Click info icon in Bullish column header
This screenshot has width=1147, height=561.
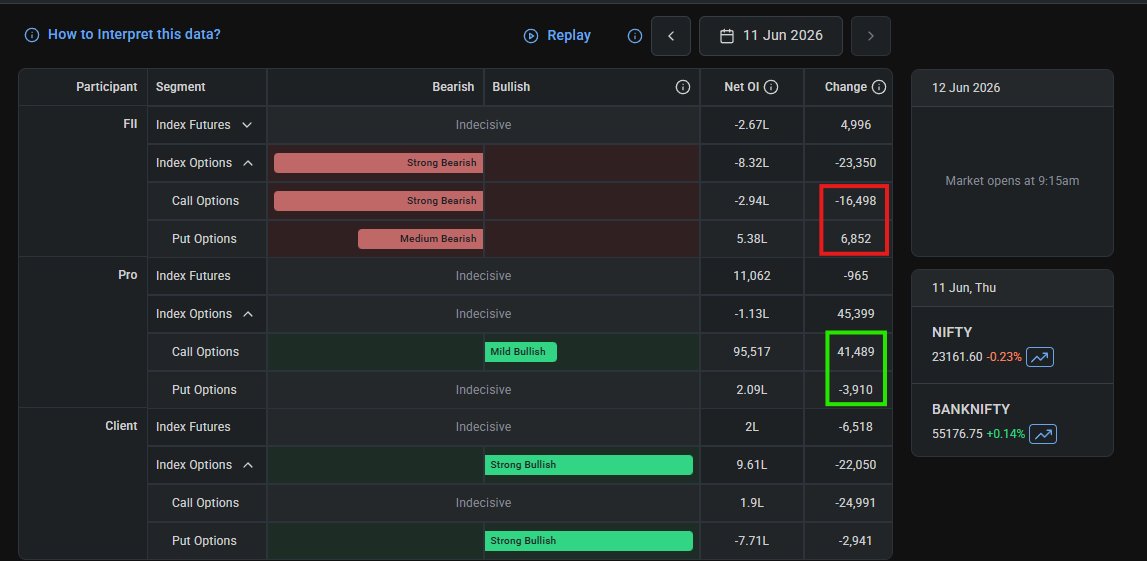682,87
